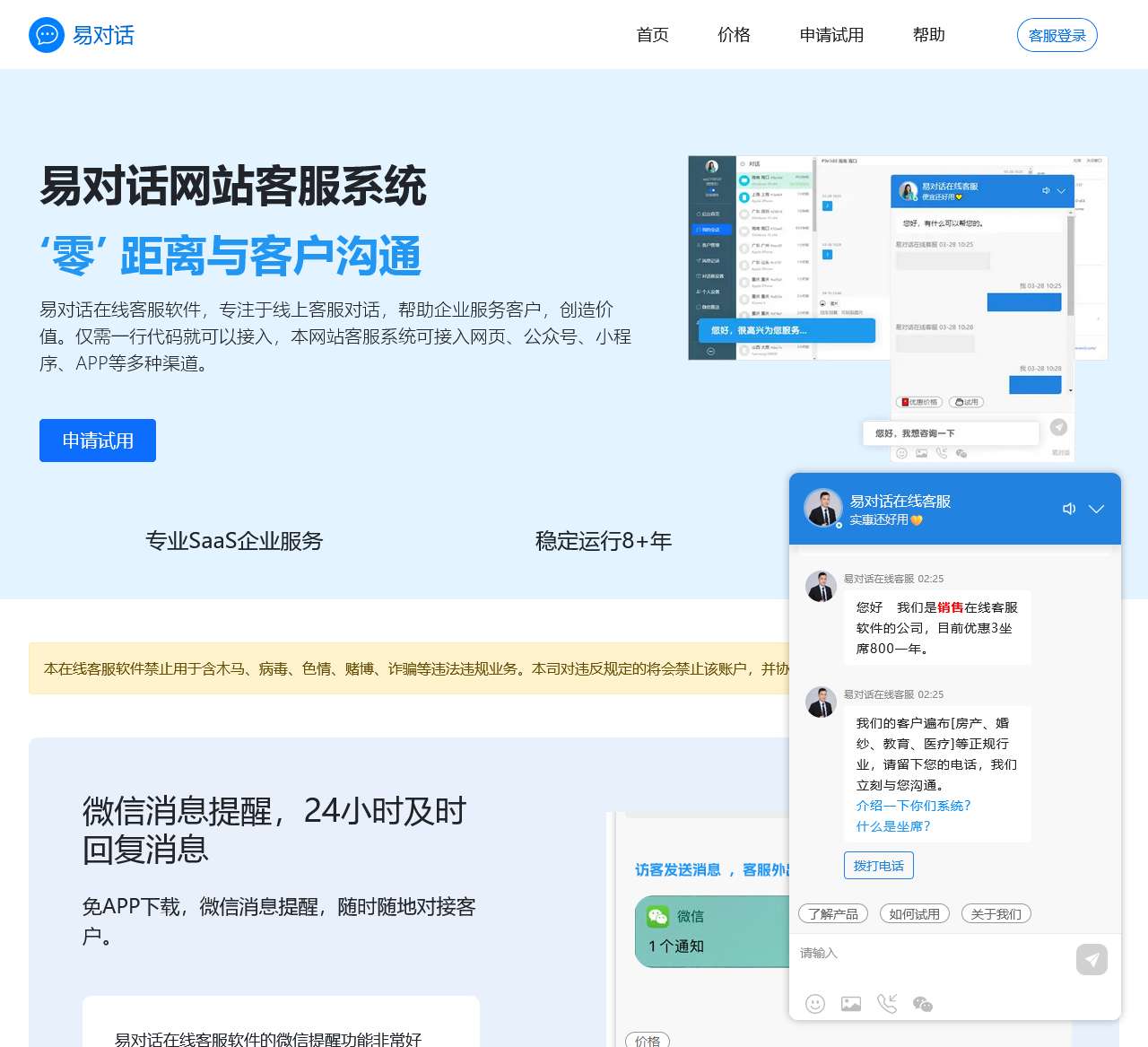Click the 1个通知 notification text
Screen dimensions: 1148x1047
676,947
